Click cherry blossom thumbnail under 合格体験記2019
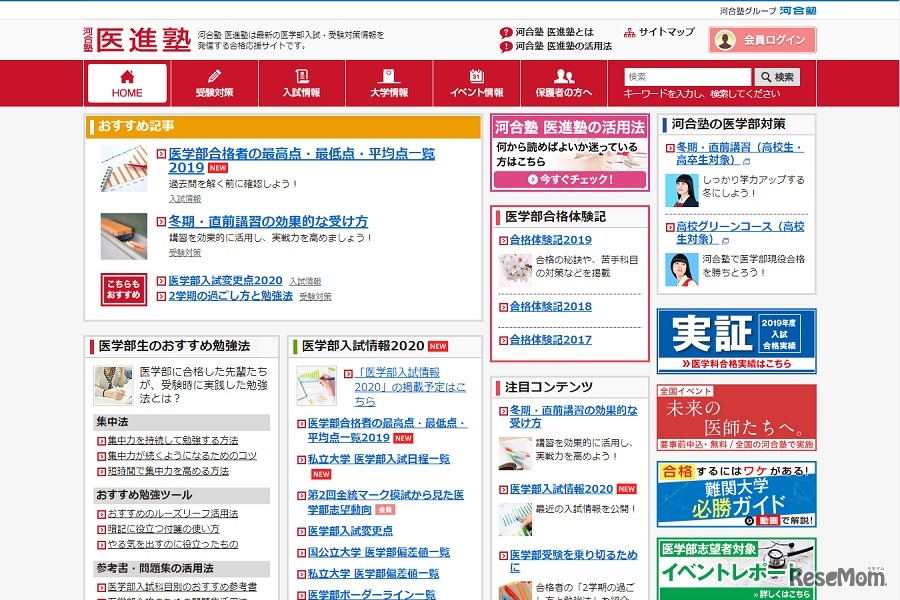This screenshot has width=900, height=600. click(515, 269)
